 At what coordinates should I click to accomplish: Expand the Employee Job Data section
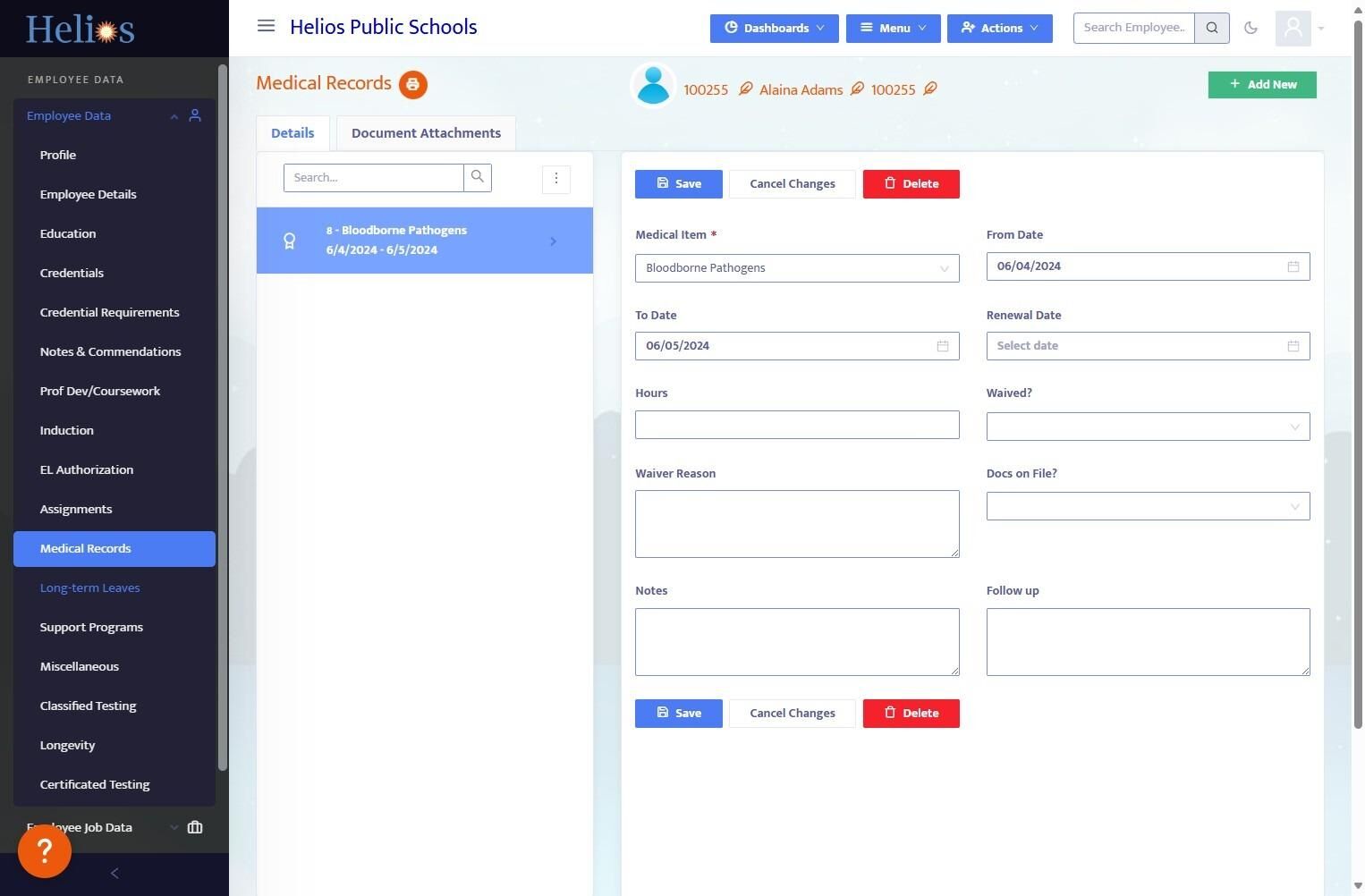coord(174,827)
